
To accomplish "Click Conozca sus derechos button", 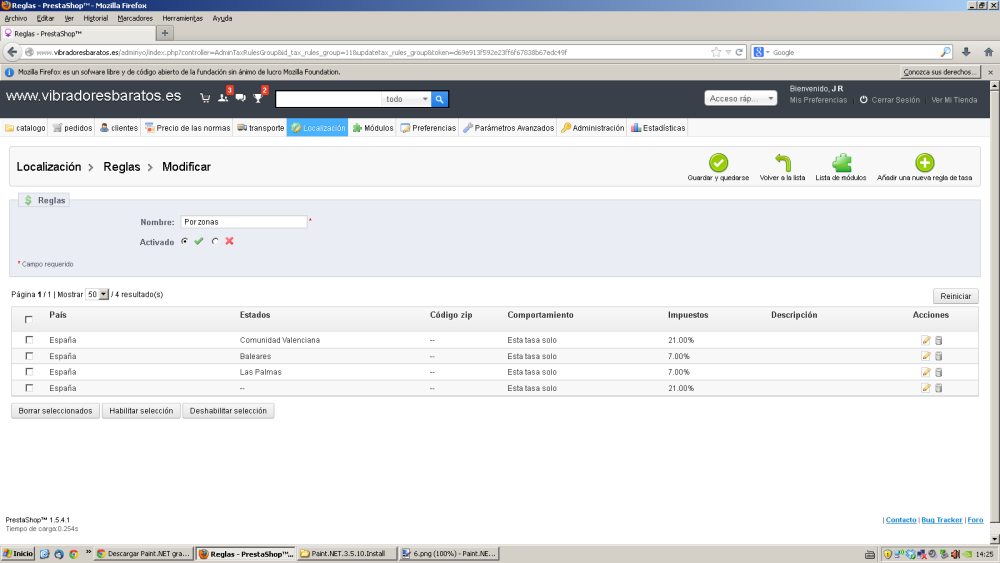I will tap(939, 72).
